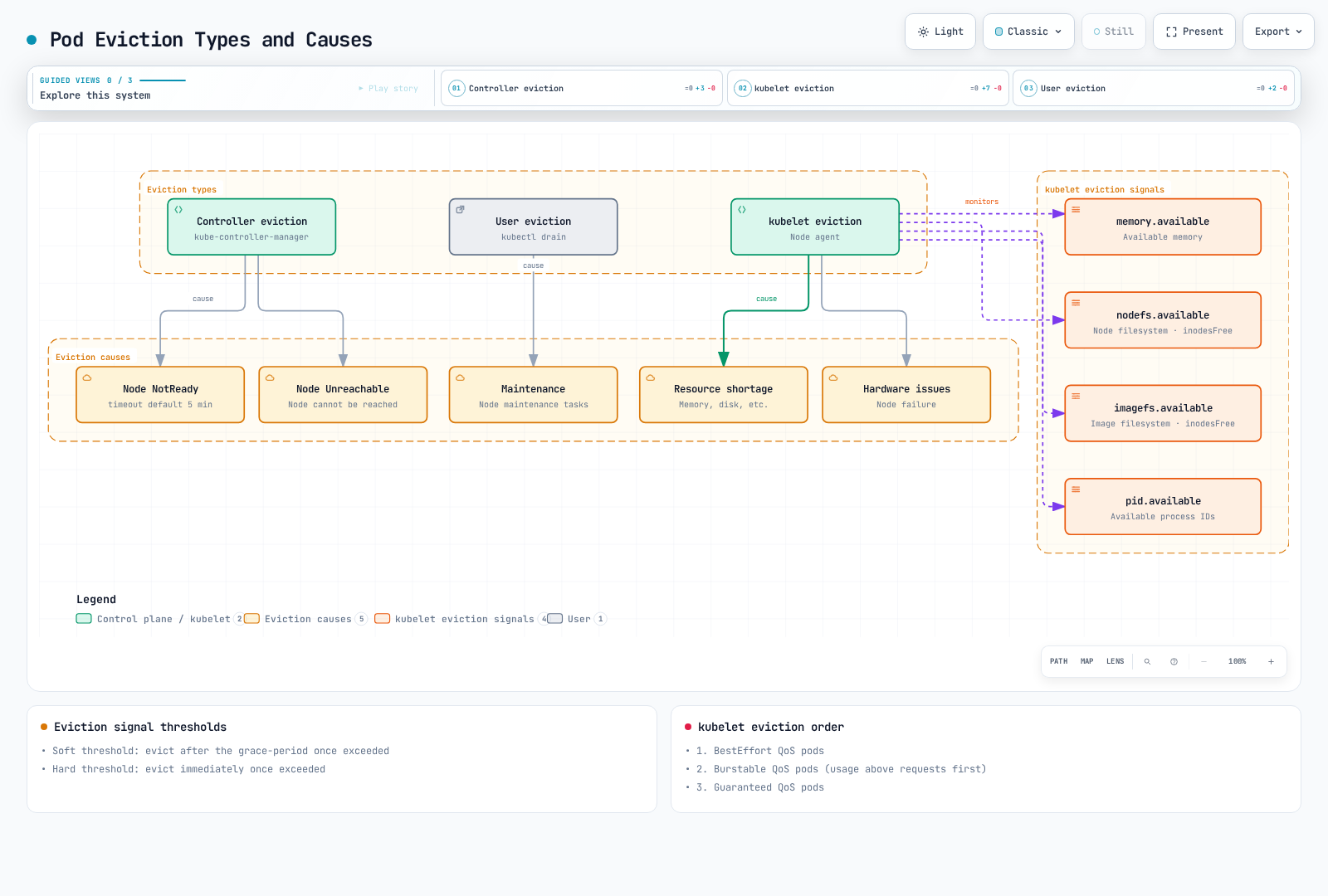This screenshot has height=896, width=1328.
Task: Select the Maintenance cause node
Action: point(534,395)
